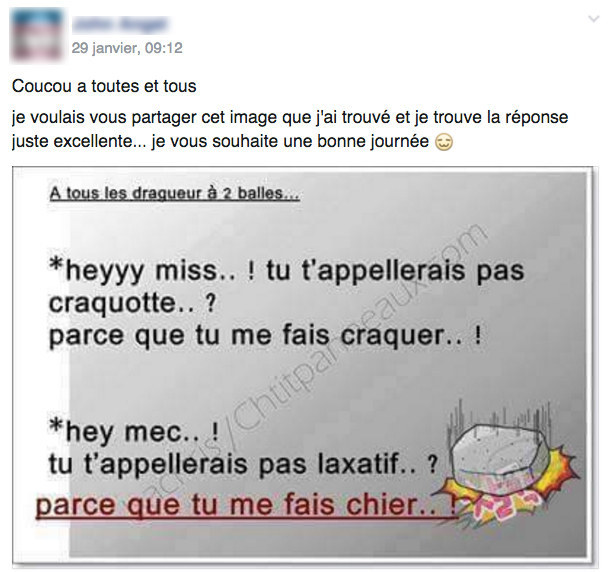Select the "tu t'appellerais pas laxatif" line

tap(243, 464)
